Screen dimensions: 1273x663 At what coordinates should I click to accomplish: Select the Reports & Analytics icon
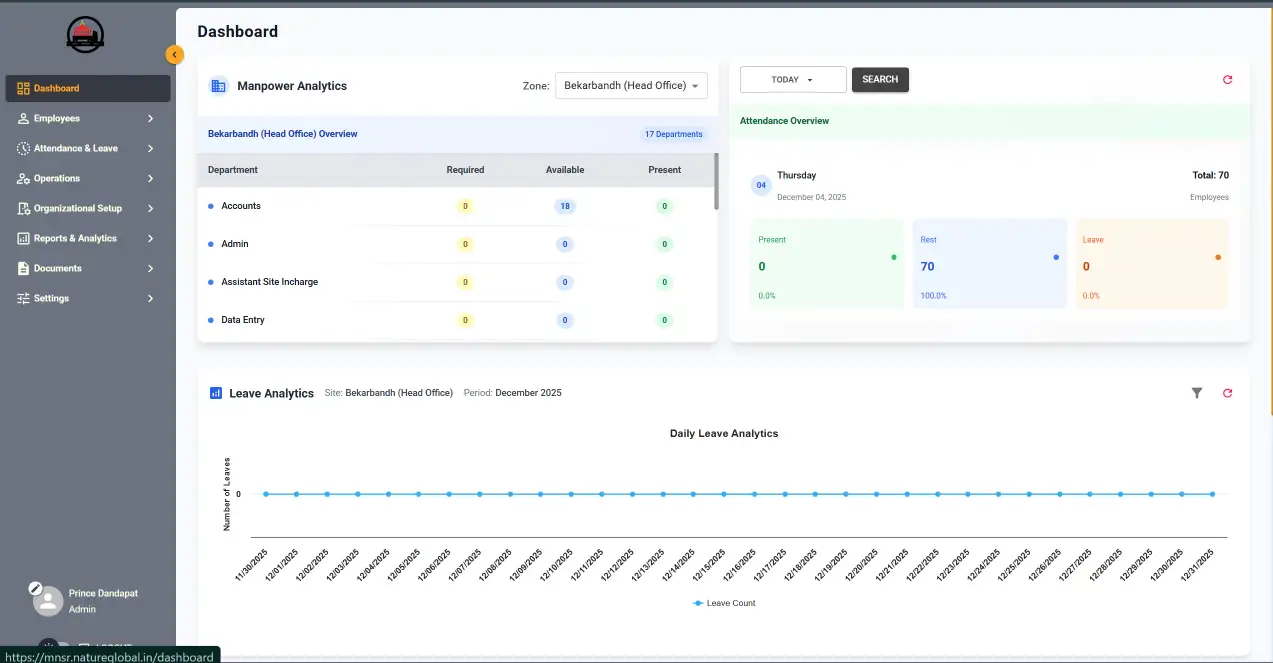(x=22, y=238)
